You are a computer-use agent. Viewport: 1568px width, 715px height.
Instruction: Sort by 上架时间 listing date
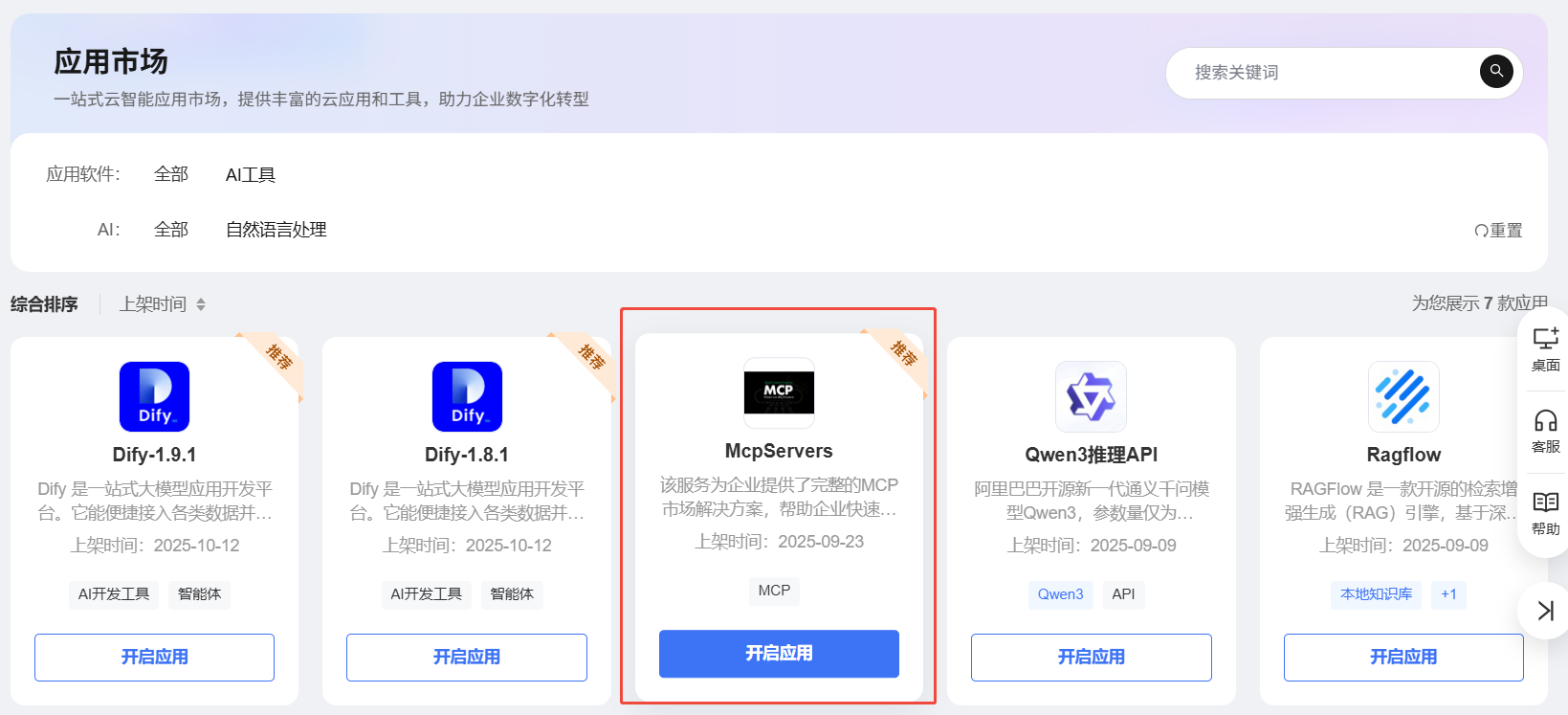click(x=163, y=304)
